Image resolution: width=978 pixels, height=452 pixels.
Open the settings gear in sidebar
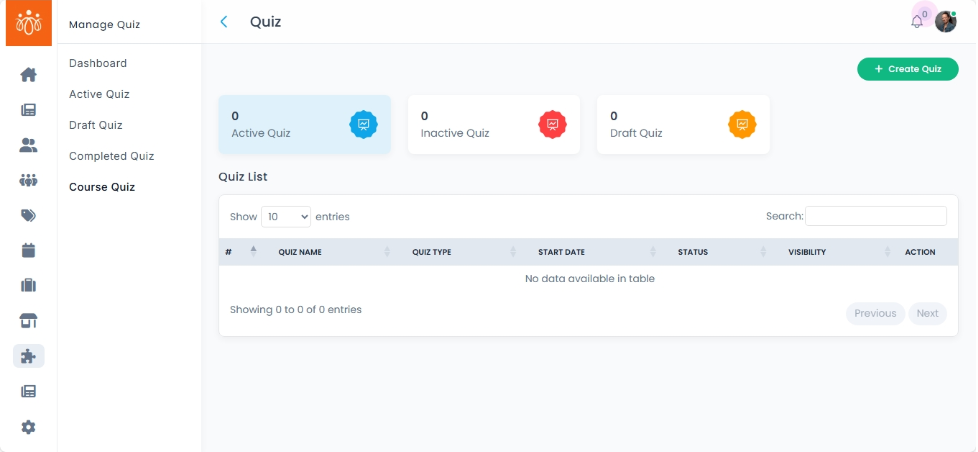click(28, 427)
